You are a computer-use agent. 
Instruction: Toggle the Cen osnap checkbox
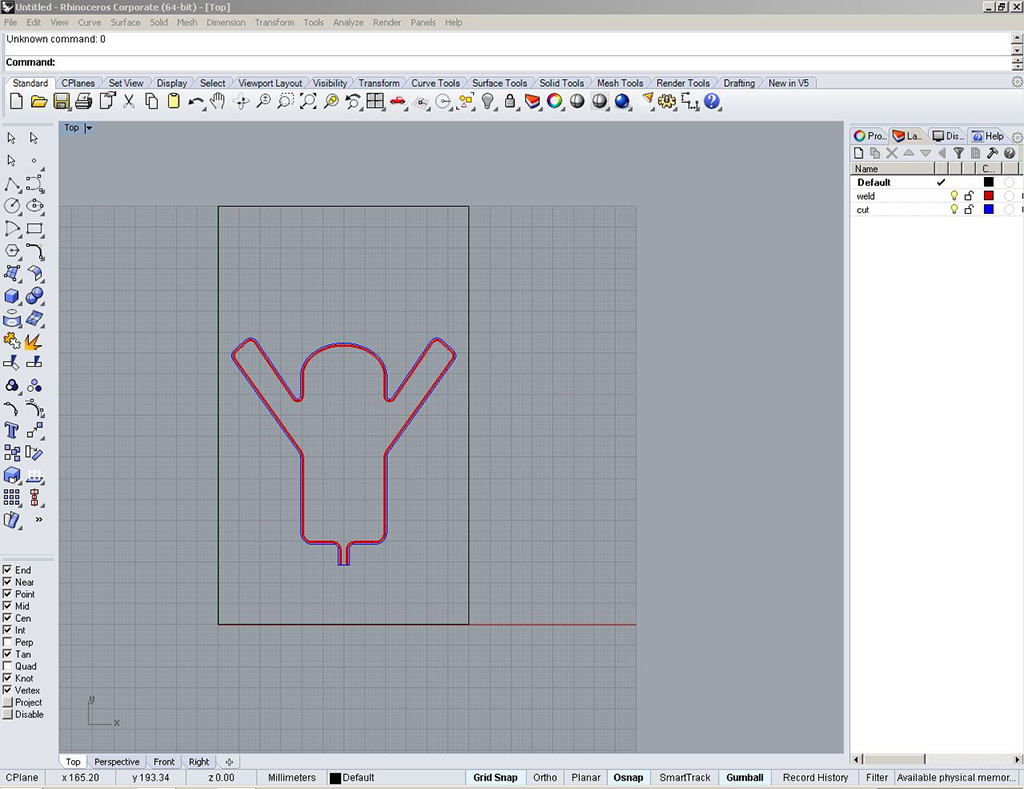click(x=7, y=617)
